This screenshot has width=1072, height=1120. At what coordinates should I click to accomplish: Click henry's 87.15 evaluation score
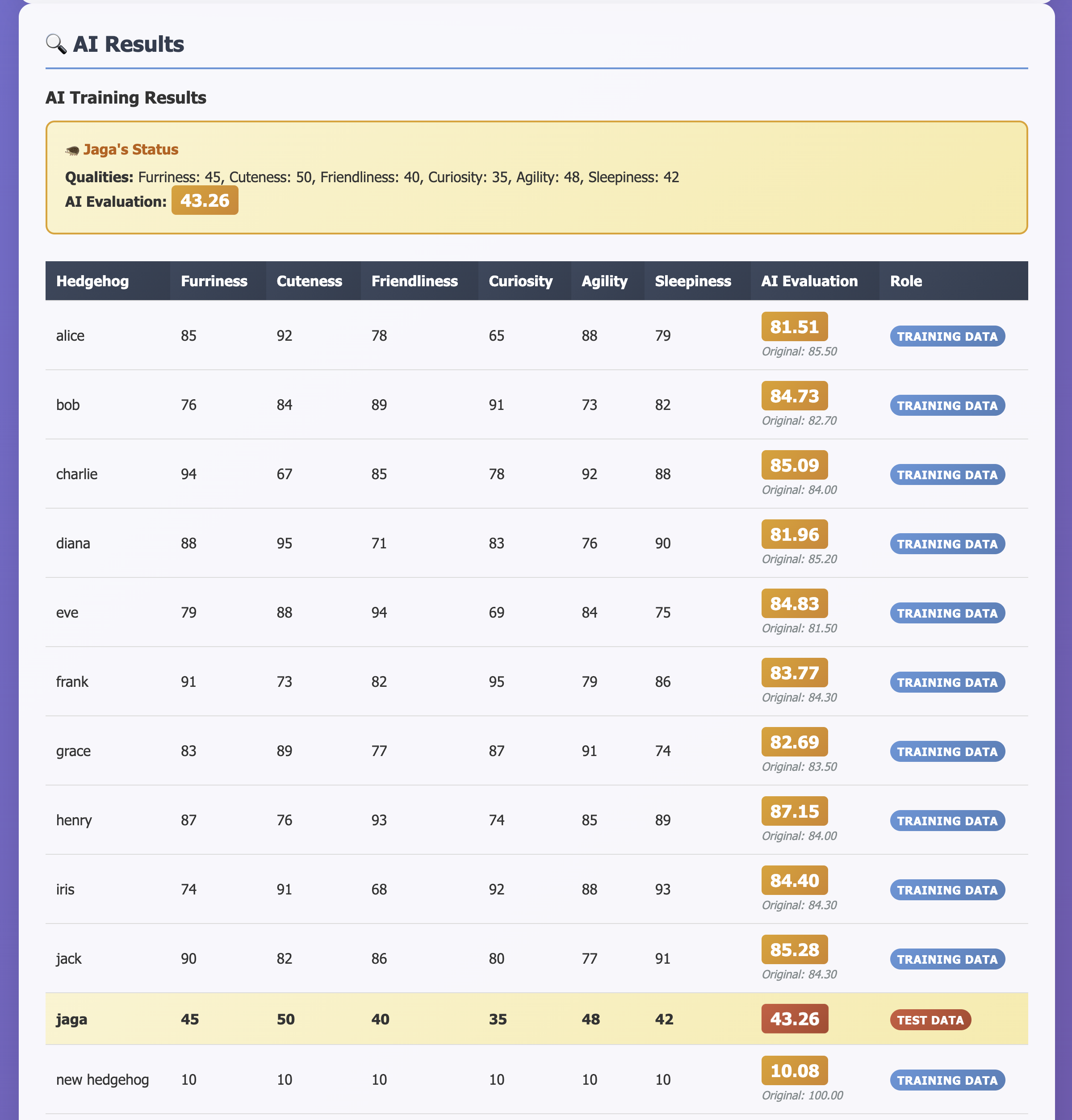(x=794, y=811)
